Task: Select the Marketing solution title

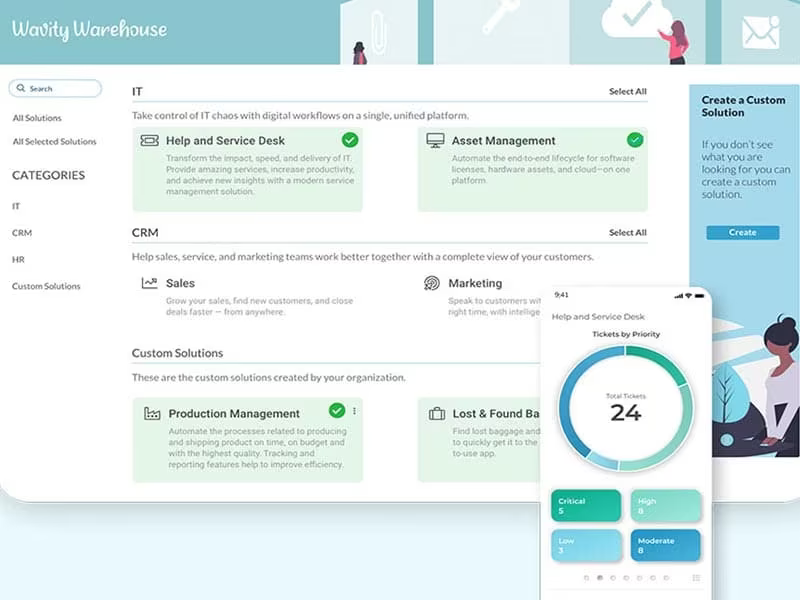Action: (475, 283)
